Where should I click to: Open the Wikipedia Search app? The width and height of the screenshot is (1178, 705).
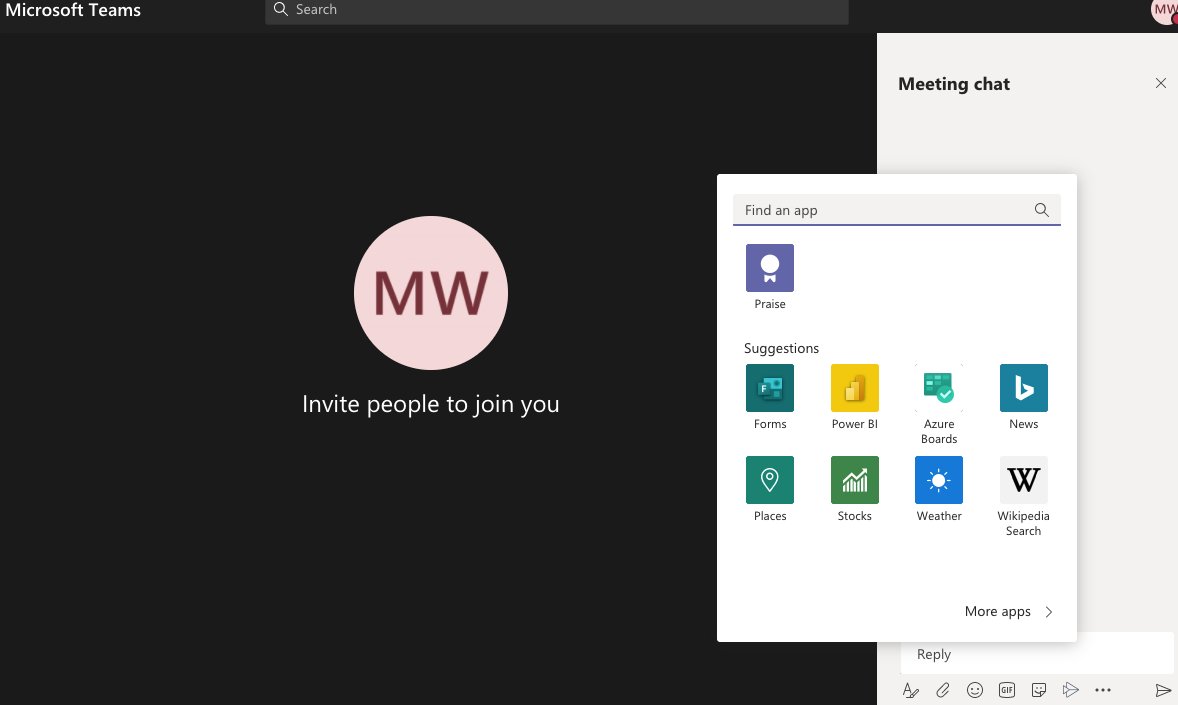point(1023,480)
